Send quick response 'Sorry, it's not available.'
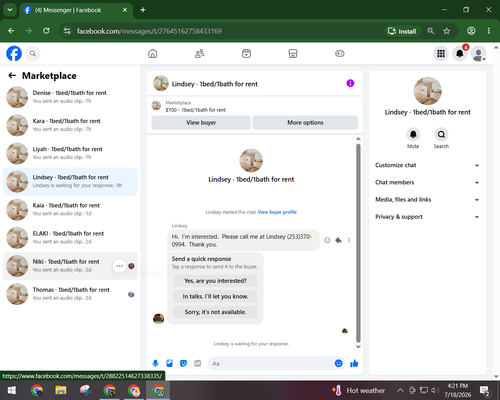This screenshot has height=400, width=500. tap(215, 312)
